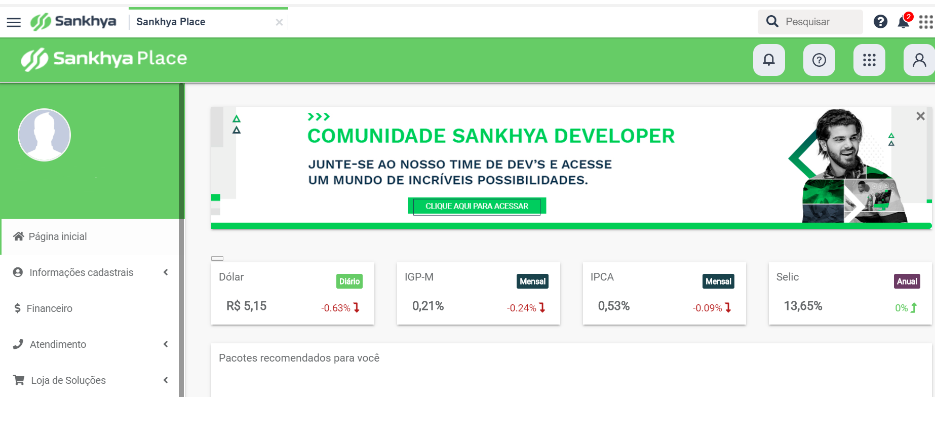The height and width of the screenshot is (430, 951).
Task: Click the user icon beside Informações cadastrais
Action: point(18,272)
